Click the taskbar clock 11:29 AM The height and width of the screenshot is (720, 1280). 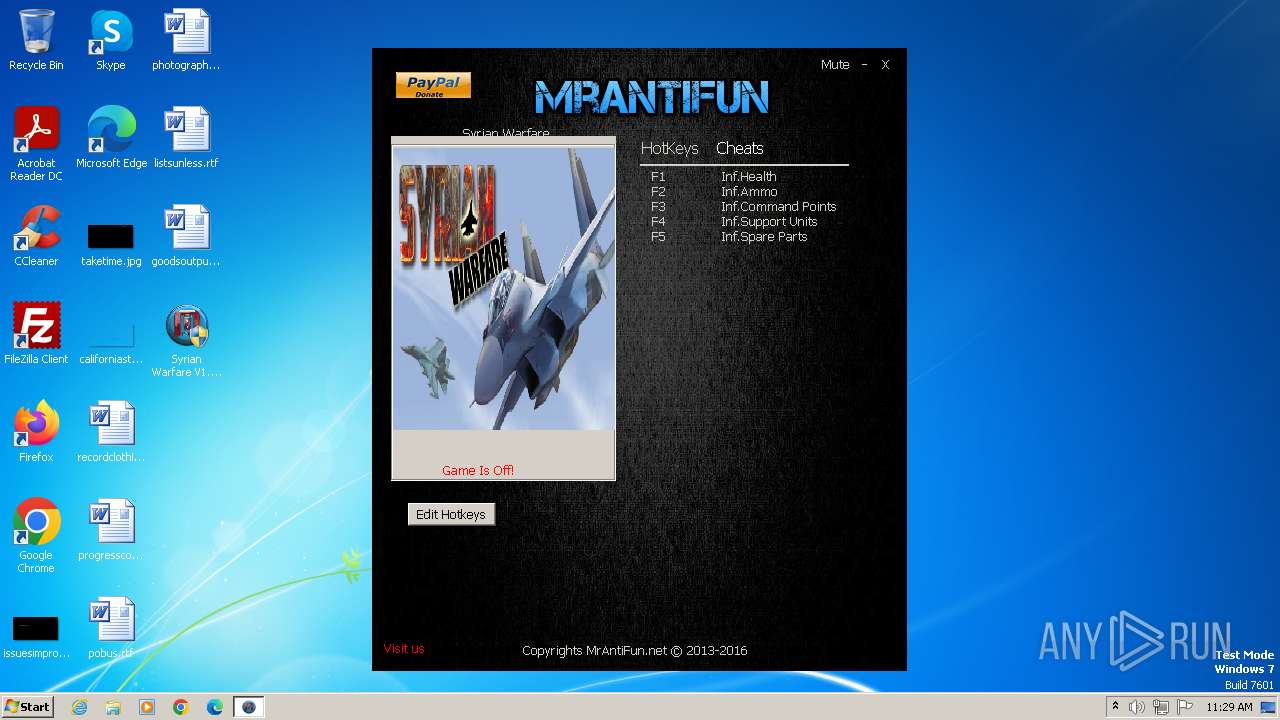1229,707
